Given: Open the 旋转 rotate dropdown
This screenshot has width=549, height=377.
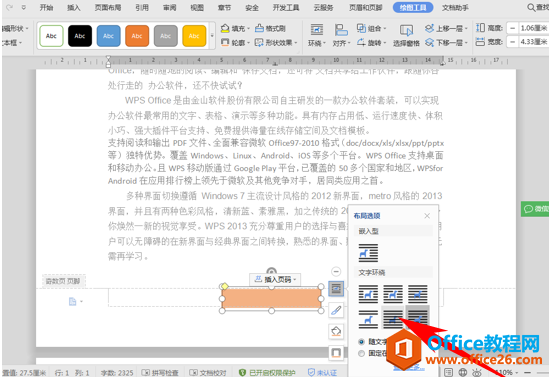Looking at the screenshot, I should [x=371, y=43].
